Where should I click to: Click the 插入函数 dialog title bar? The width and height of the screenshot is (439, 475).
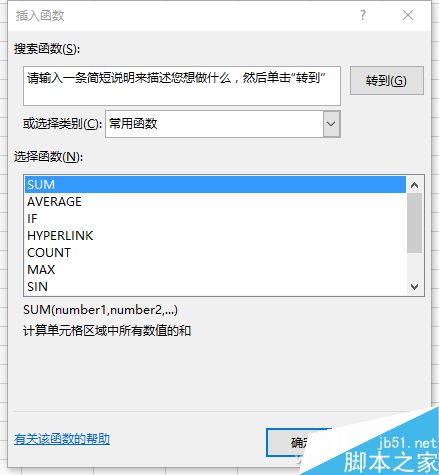[183, 15]
